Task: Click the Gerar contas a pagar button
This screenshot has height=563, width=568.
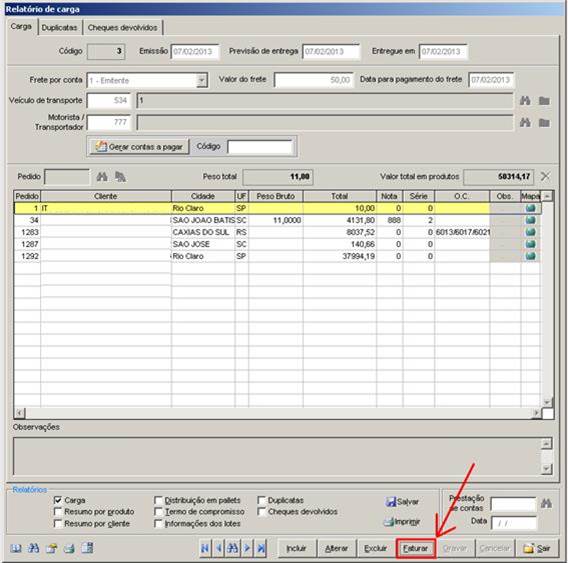Action: [x=139, y=147]
